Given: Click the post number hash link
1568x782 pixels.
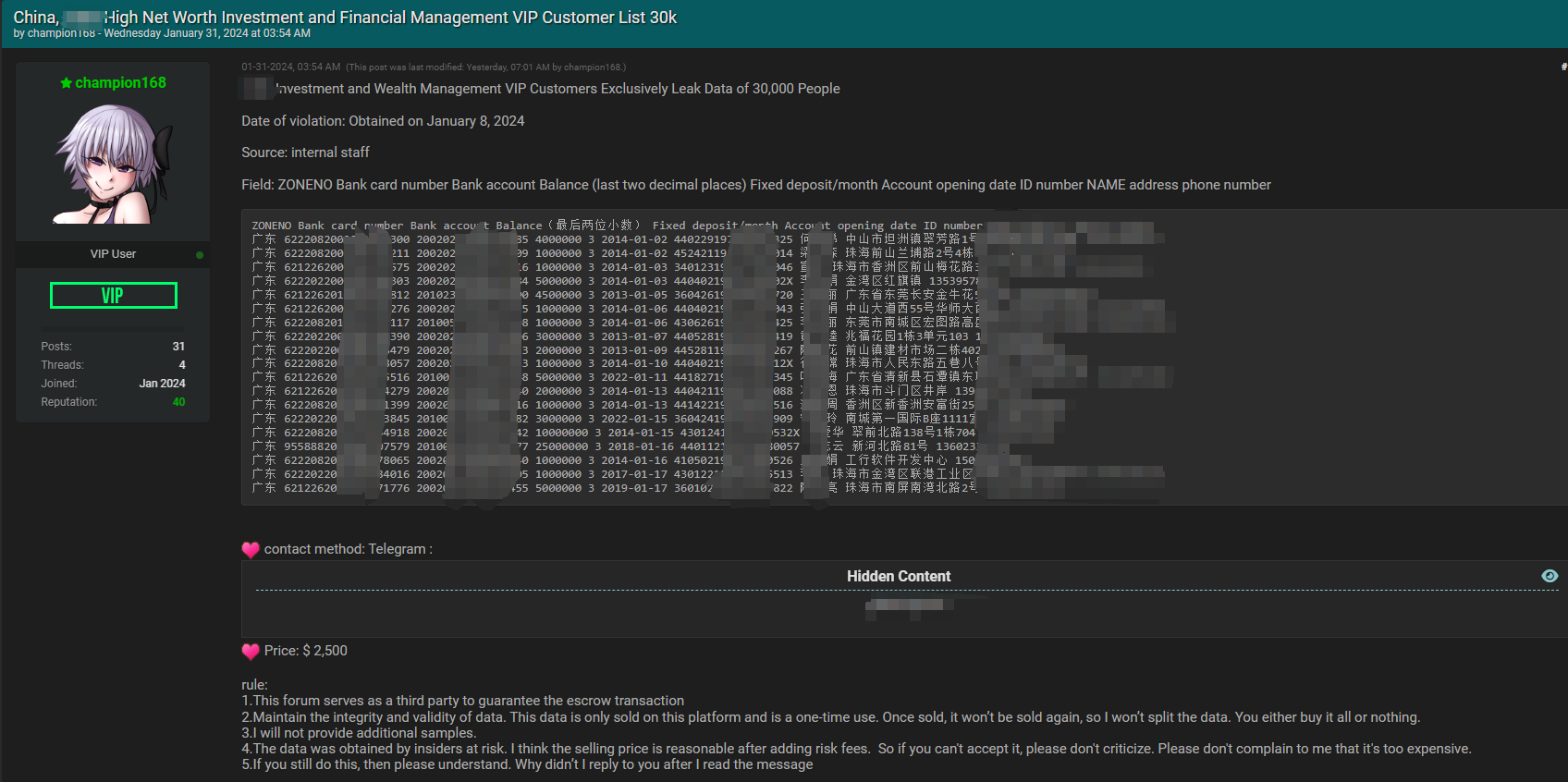Looking at the screenshot, I should (1563, 67).
